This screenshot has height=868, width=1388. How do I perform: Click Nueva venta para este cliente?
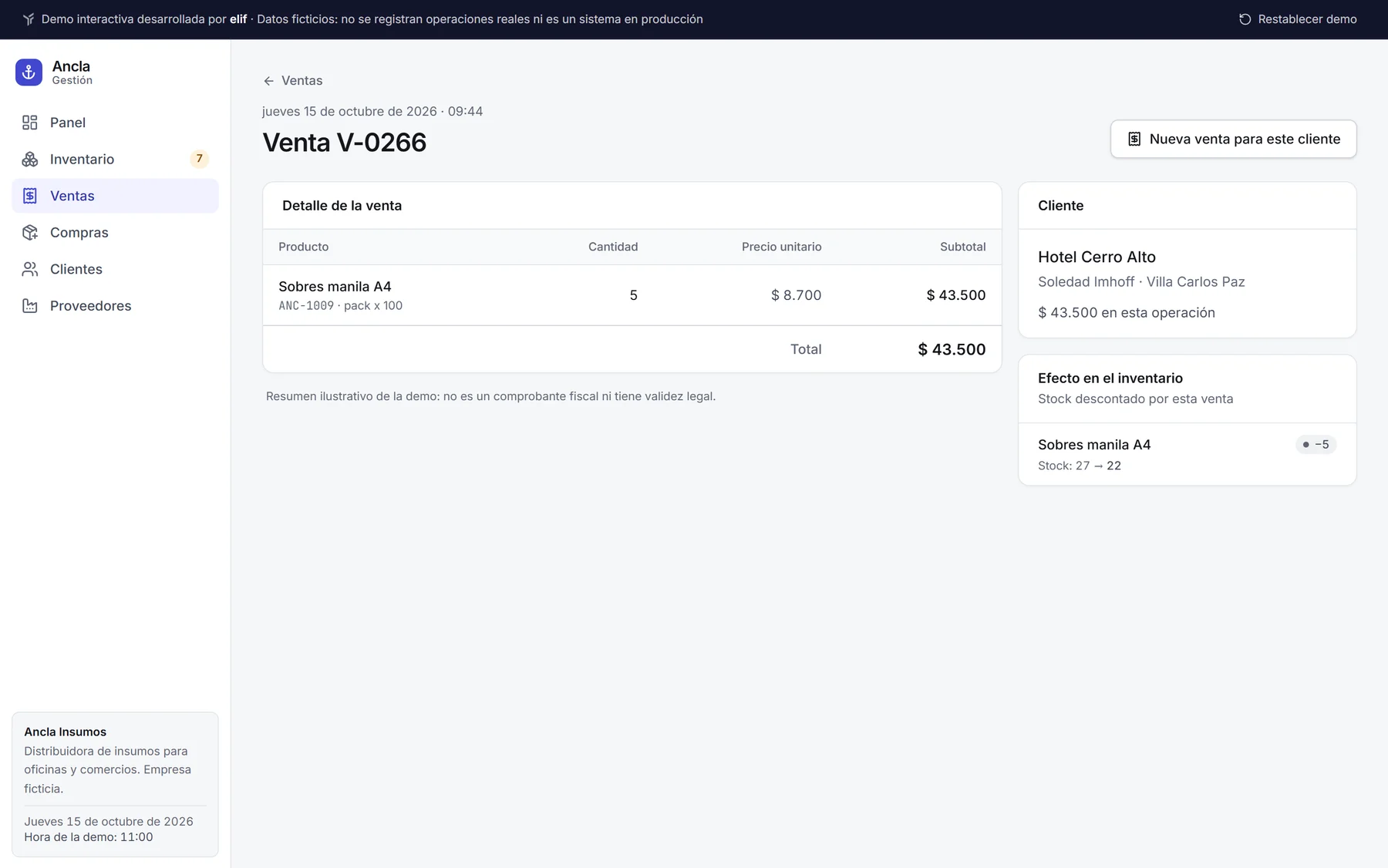(x=1233, y=139)
